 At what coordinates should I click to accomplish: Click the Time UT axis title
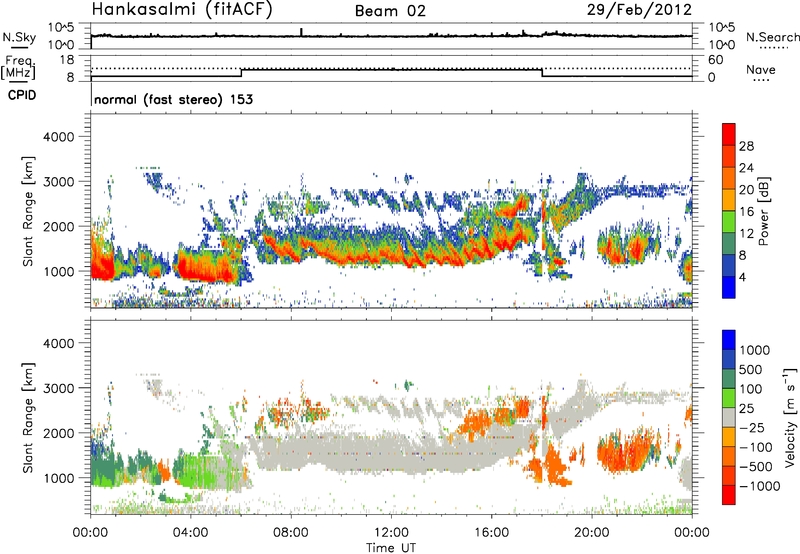(x=391, y=548)
